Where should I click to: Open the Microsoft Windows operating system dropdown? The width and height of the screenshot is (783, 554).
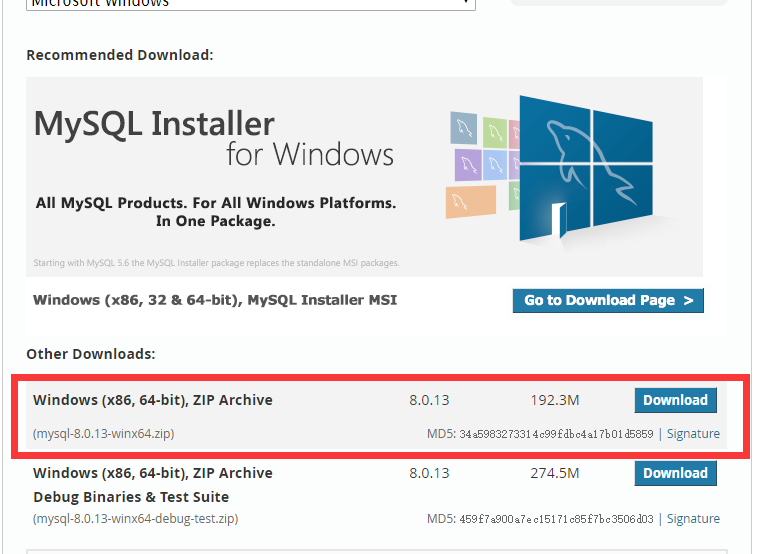tap(251, 4)
